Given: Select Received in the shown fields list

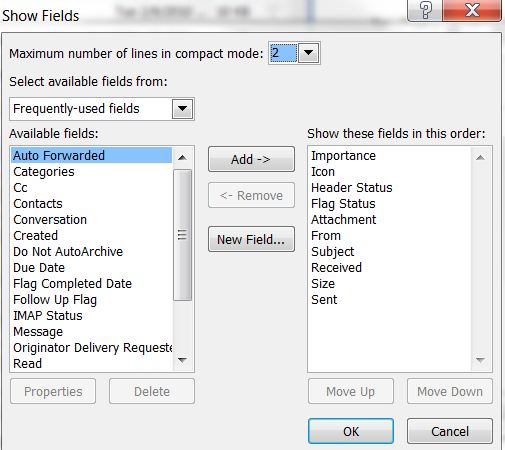Looking at the screenshot, I should pyautogui.click(x=336, y=268).
